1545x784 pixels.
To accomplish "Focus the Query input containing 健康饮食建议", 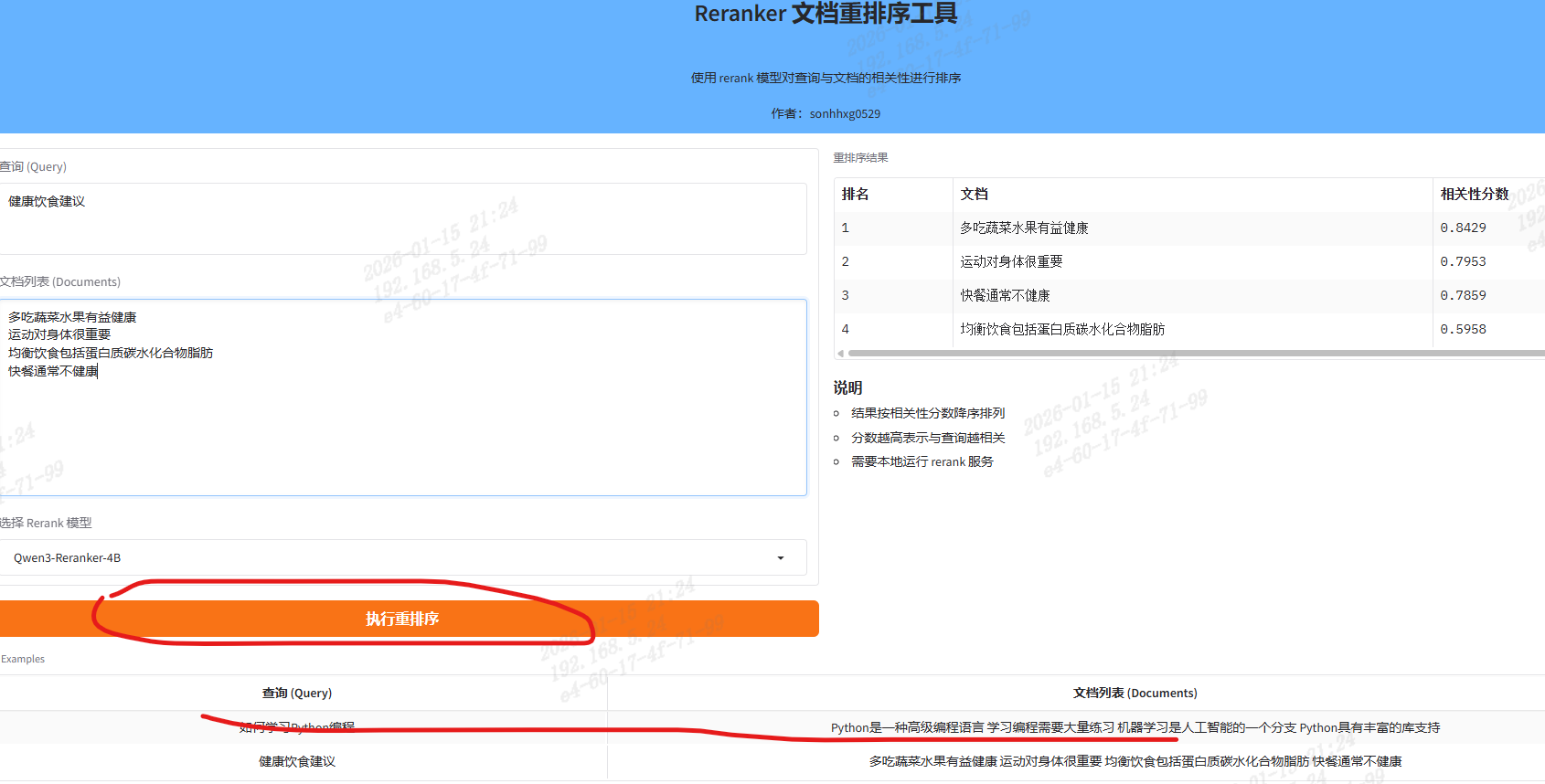I will pyautogui.click(x=402, y=218).
